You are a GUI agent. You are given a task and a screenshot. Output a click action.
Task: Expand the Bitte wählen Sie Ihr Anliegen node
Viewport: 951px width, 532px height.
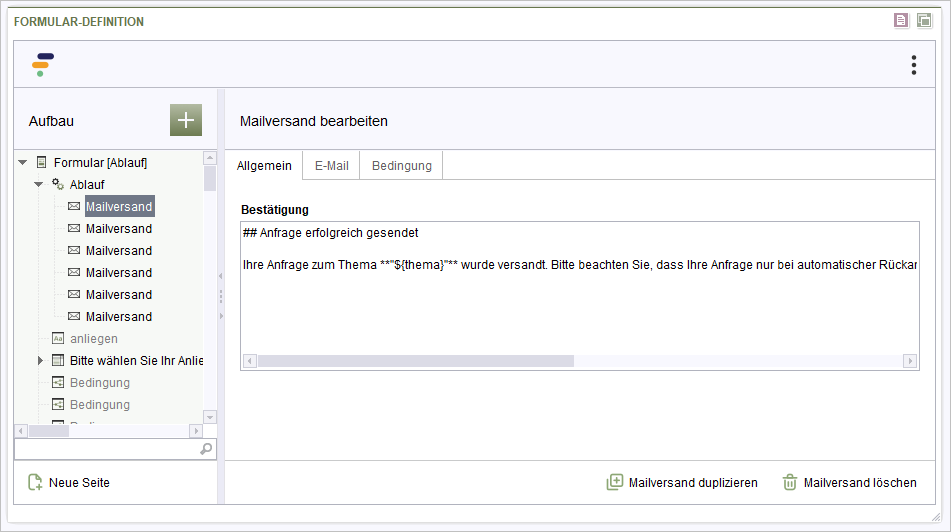40,360
